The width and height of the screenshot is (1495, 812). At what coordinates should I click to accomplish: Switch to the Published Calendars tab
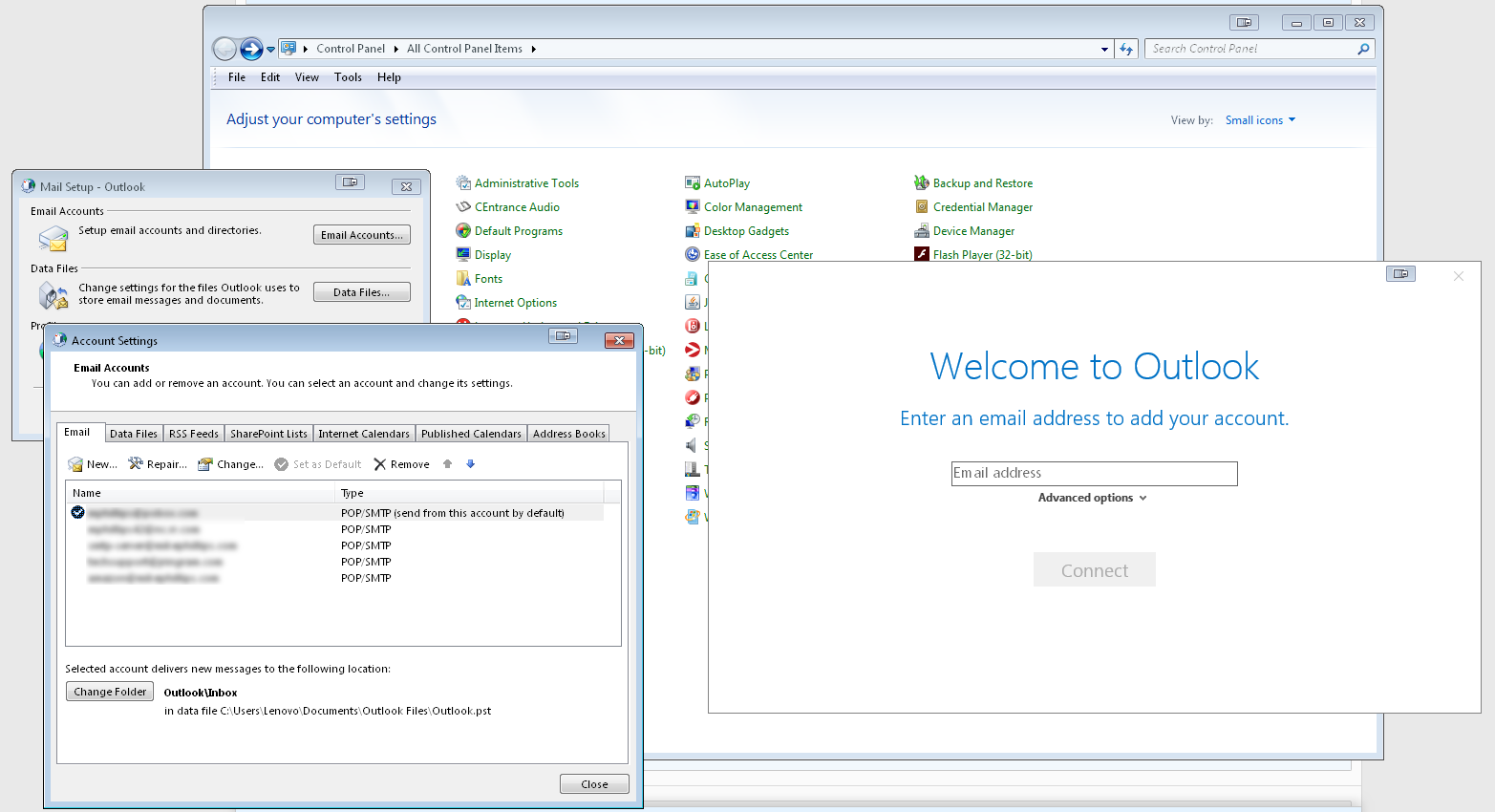tap(471, 434)
